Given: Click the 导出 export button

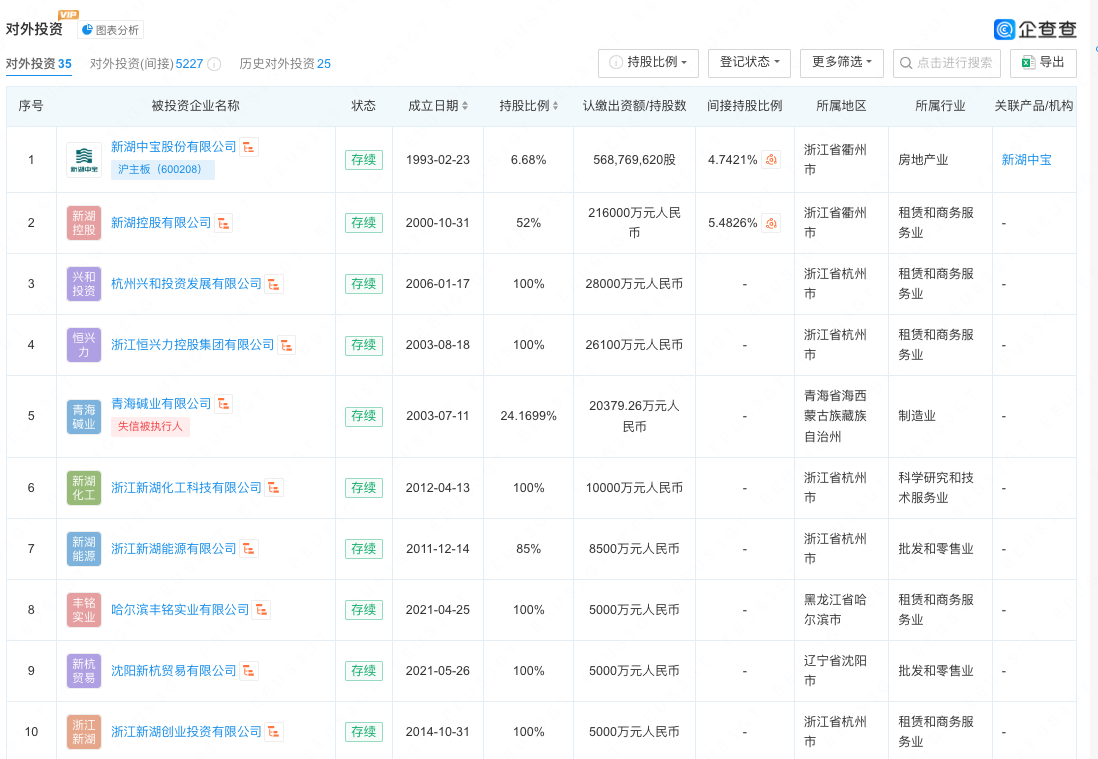Looking at the screenshot, I should coord(1043,63).
